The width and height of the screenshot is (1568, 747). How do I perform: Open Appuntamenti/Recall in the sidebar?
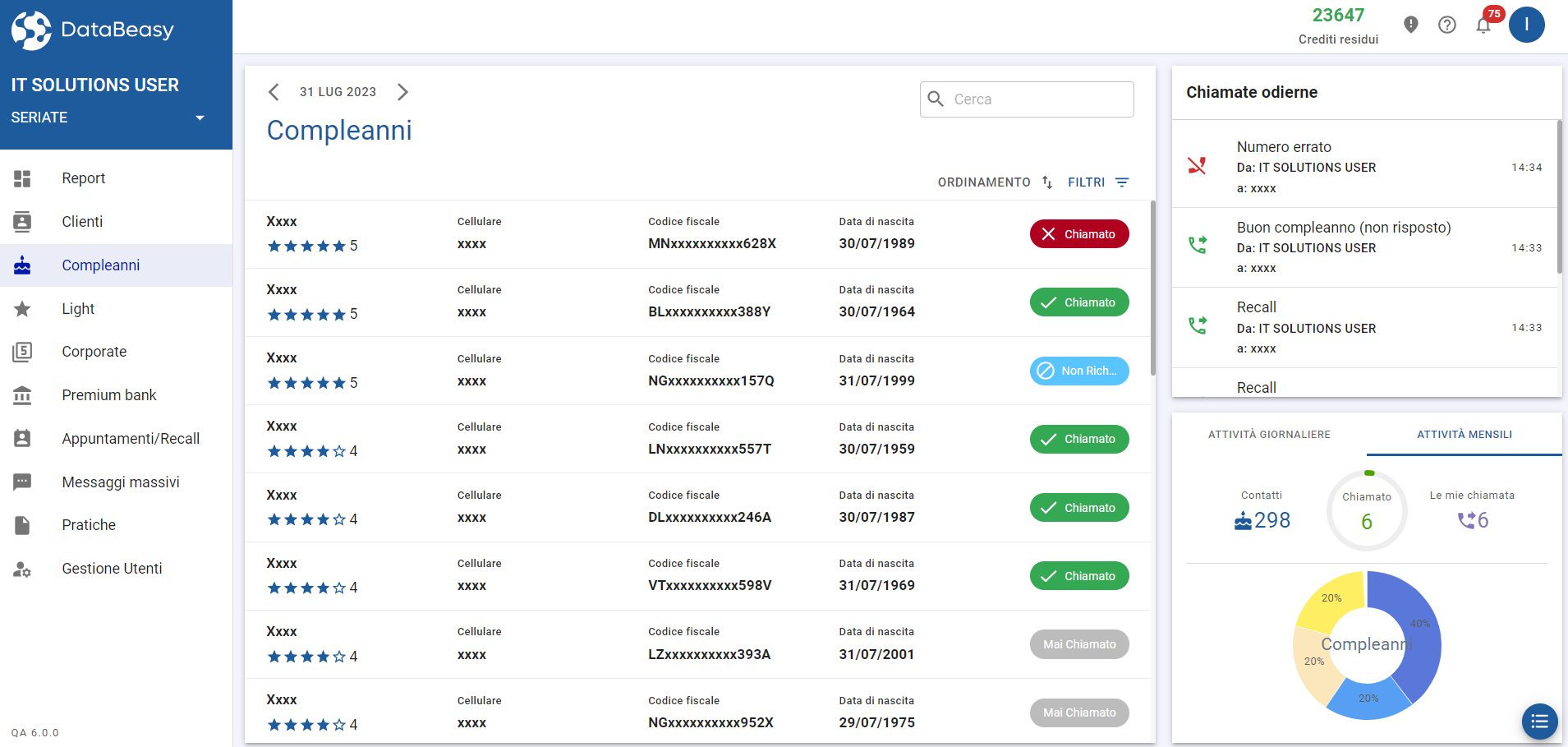131,439
